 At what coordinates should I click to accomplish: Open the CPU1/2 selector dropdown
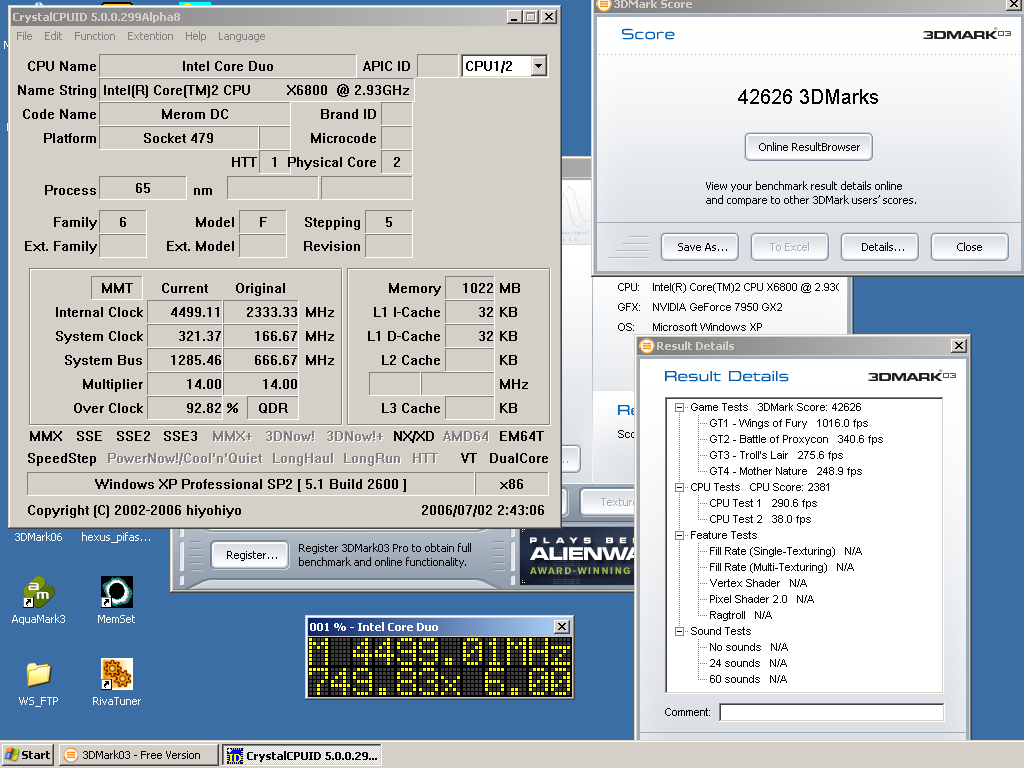pos(539,66)
